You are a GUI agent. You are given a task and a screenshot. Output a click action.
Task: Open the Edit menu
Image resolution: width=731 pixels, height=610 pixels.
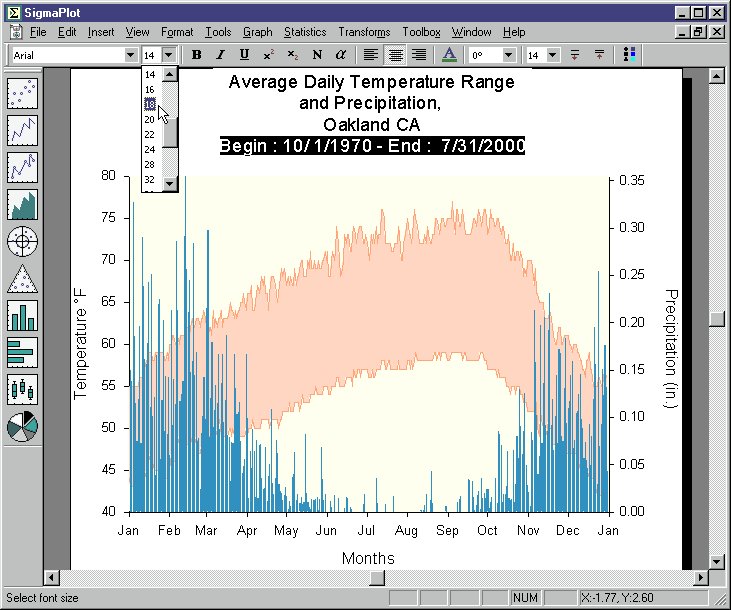point(67,32)
